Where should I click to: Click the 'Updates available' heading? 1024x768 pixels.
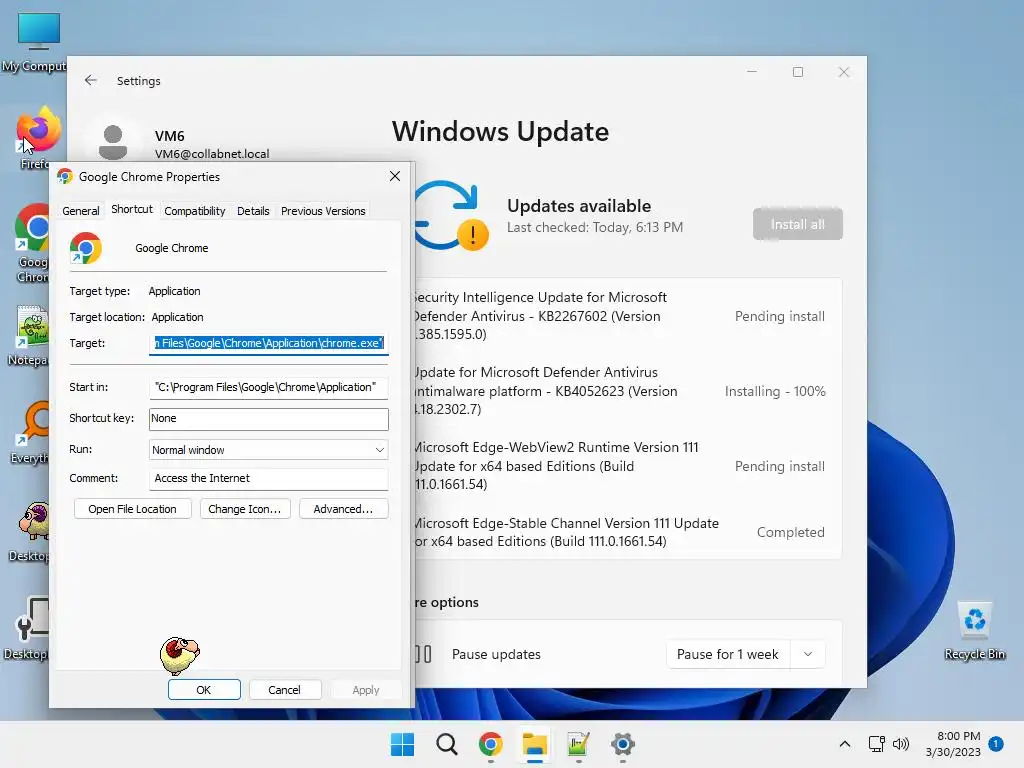click(x=579, y=206)
